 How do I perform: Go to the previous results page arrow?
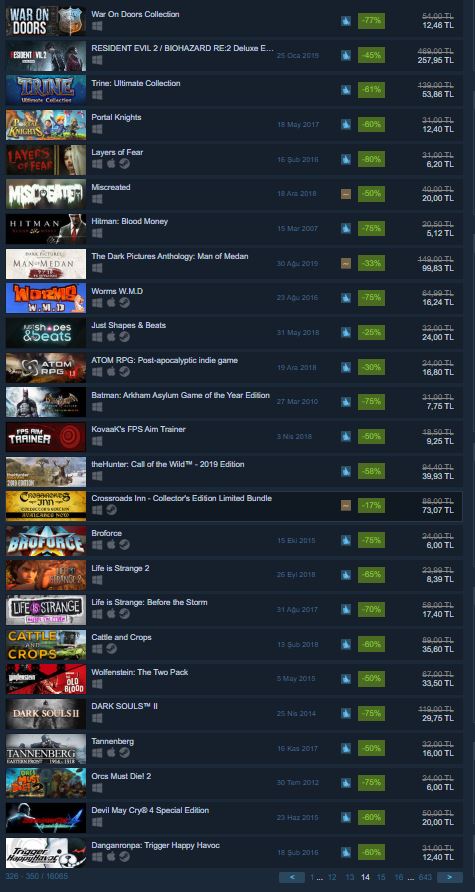click(291, 877)
